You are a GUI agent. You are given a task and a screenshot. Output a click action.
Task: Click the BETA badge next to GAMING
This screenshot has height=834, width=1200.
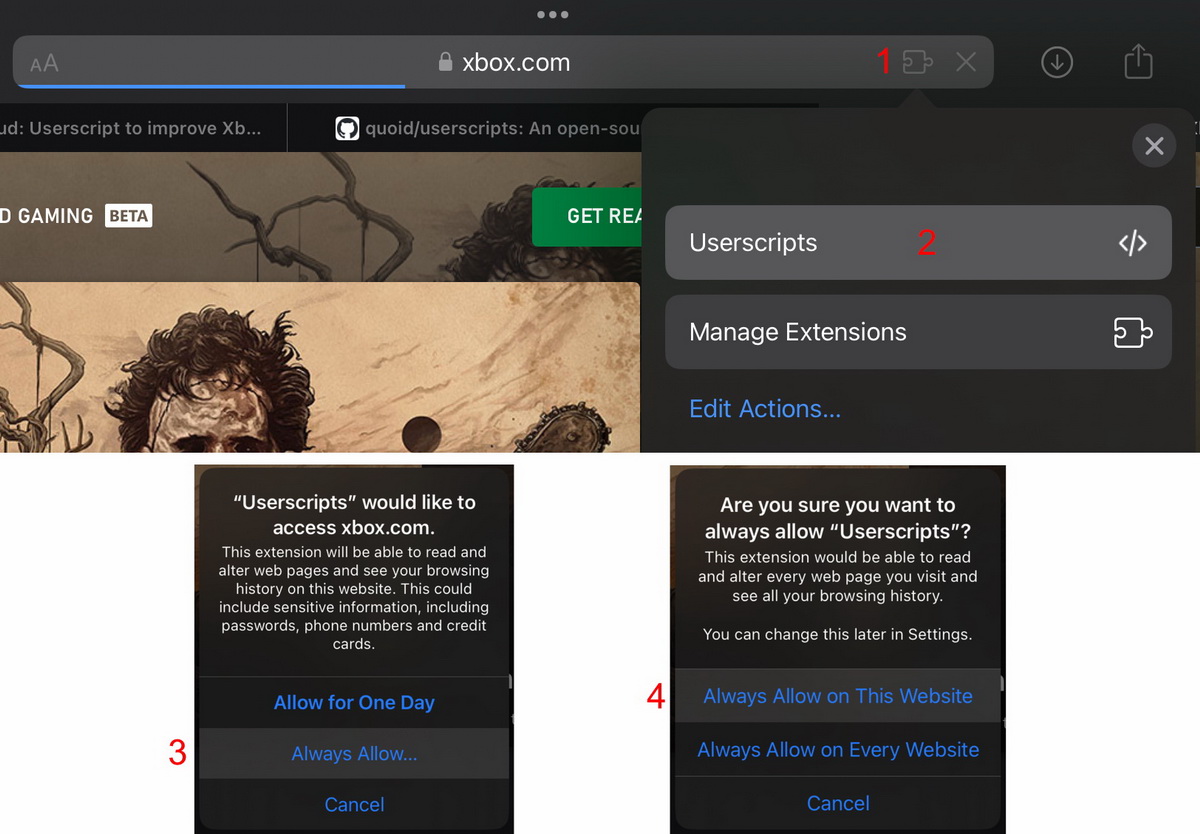(x=128, y=215)
